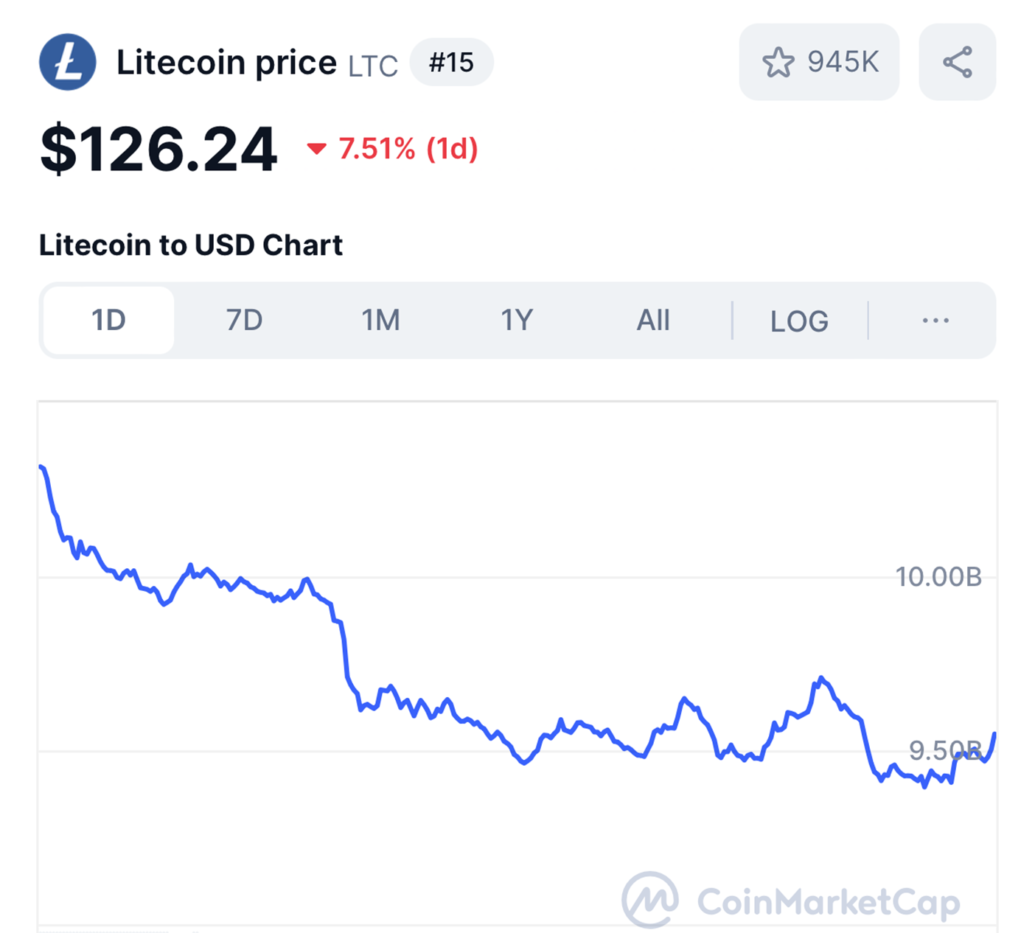Click the Litecoin logo icon
1035x933 pixels.
(67, 62)
